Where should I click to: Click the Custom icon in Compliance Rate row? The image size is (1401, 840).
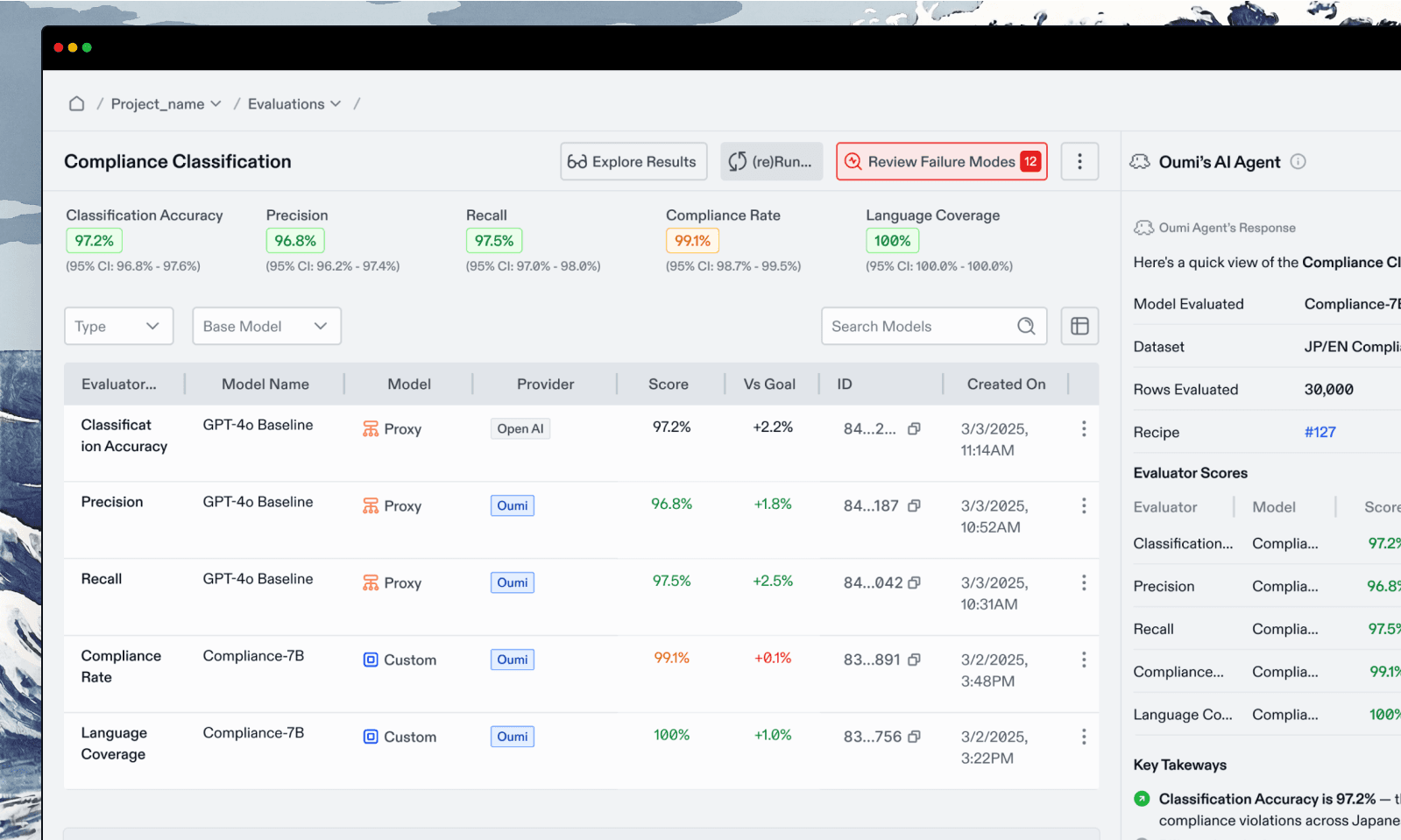(371, 660)
